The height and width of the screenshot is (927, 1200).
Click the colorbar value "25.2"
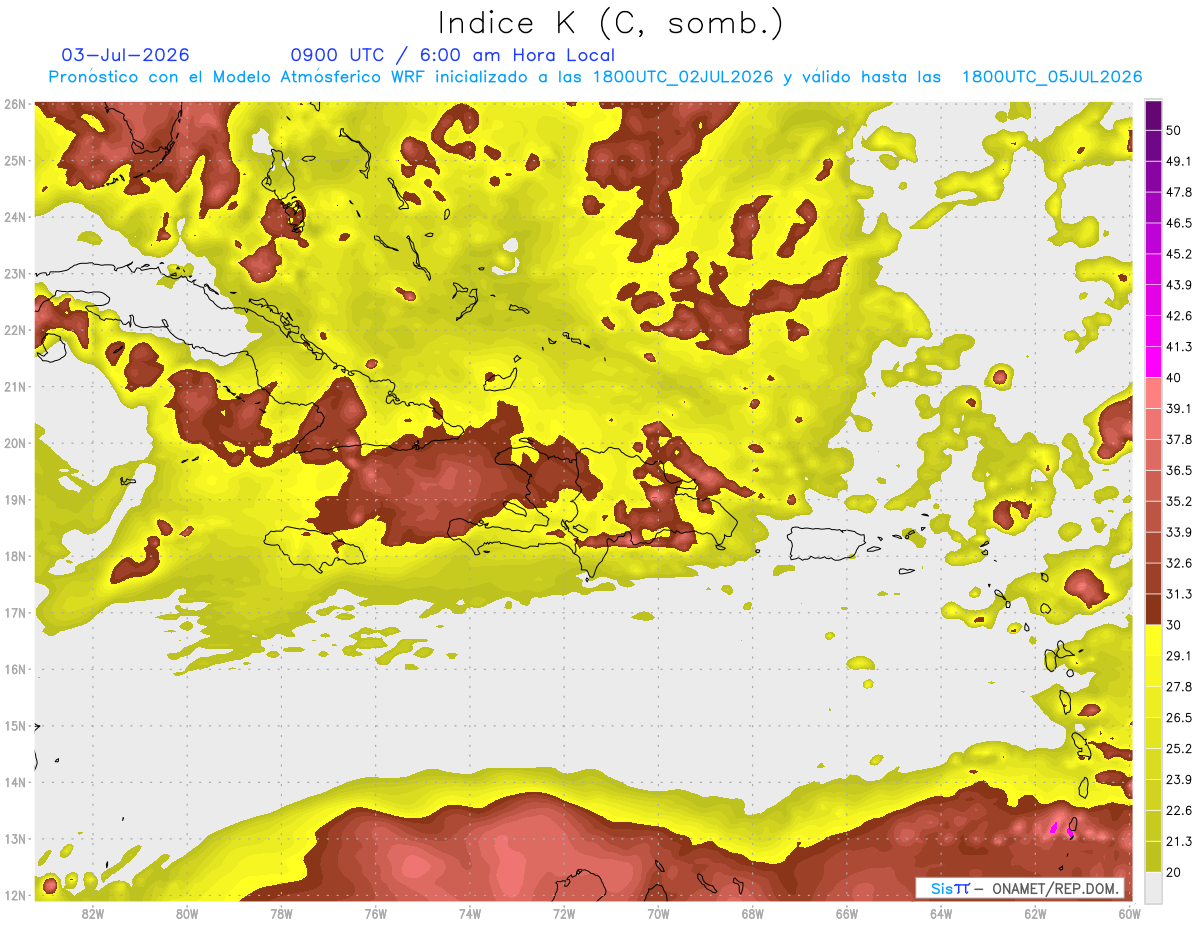[1179, 748]
